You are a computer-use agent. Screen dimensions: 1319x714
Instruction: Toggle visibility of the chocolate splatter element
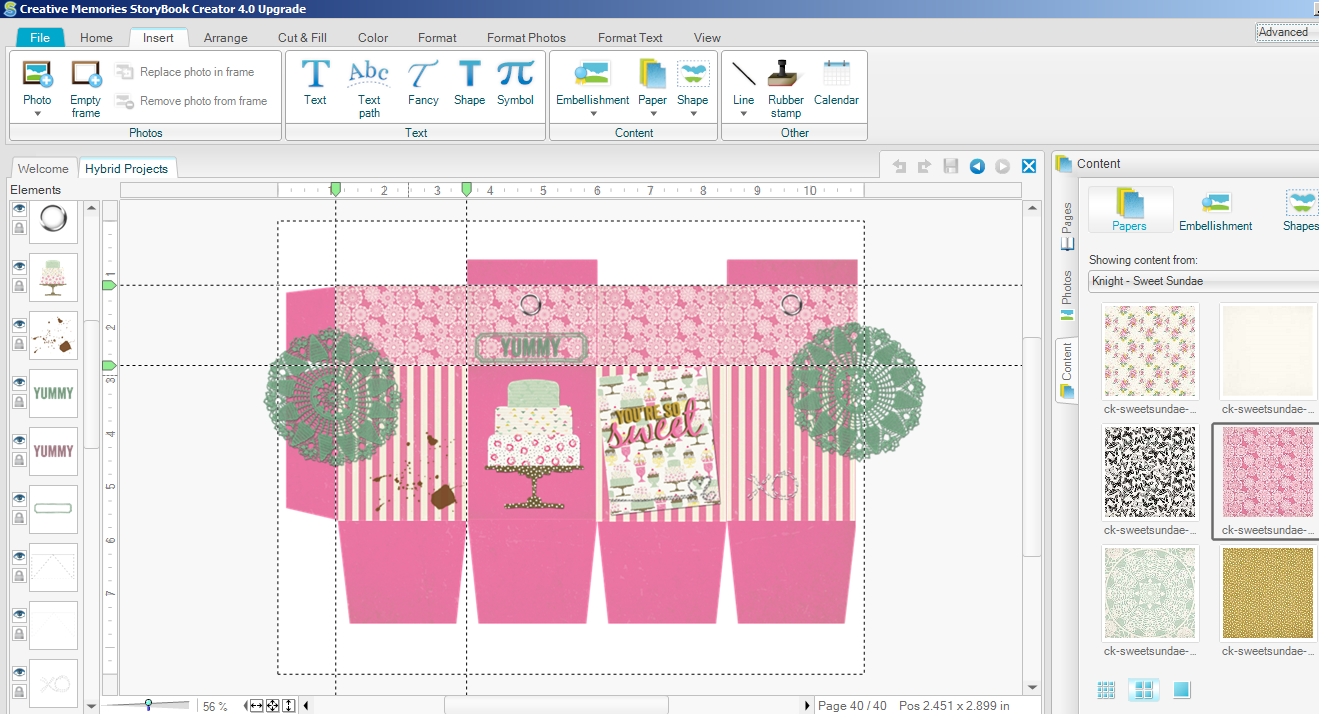(x=19, y=325)
